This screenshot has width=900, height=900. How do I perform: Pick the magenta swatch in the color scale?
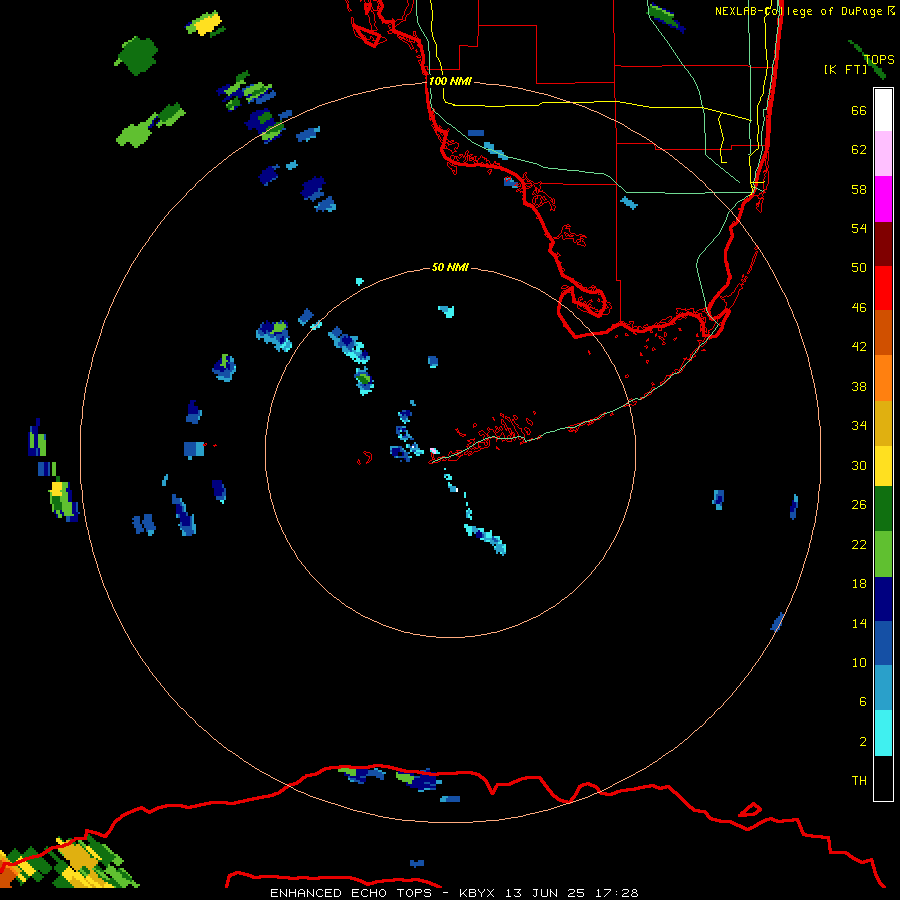[883, 199]
